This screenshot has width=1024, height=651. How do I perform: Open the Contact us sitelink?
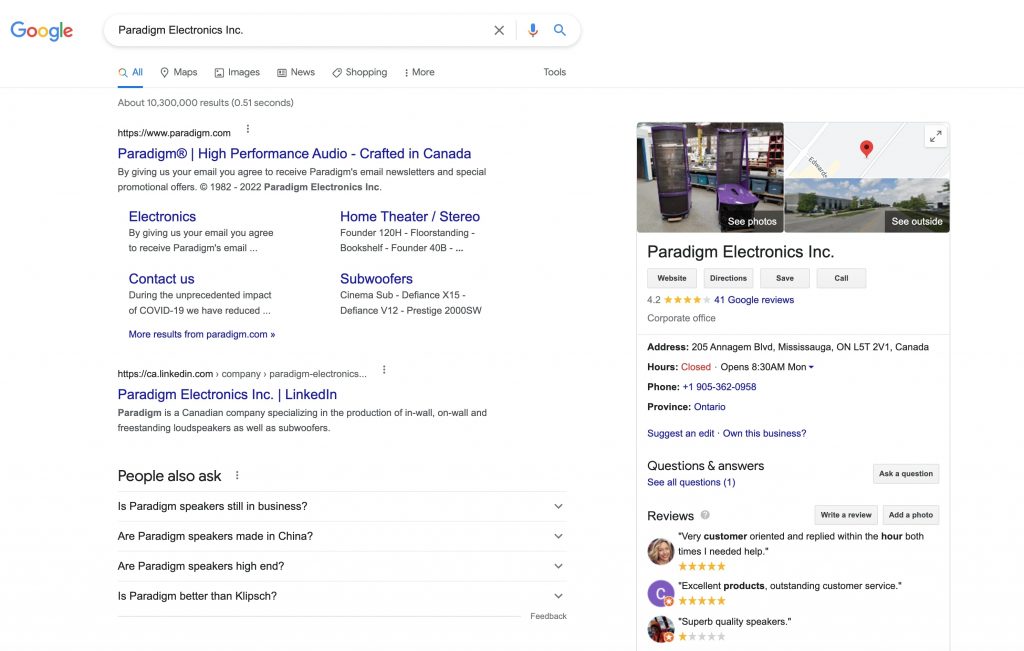[161, 279]
